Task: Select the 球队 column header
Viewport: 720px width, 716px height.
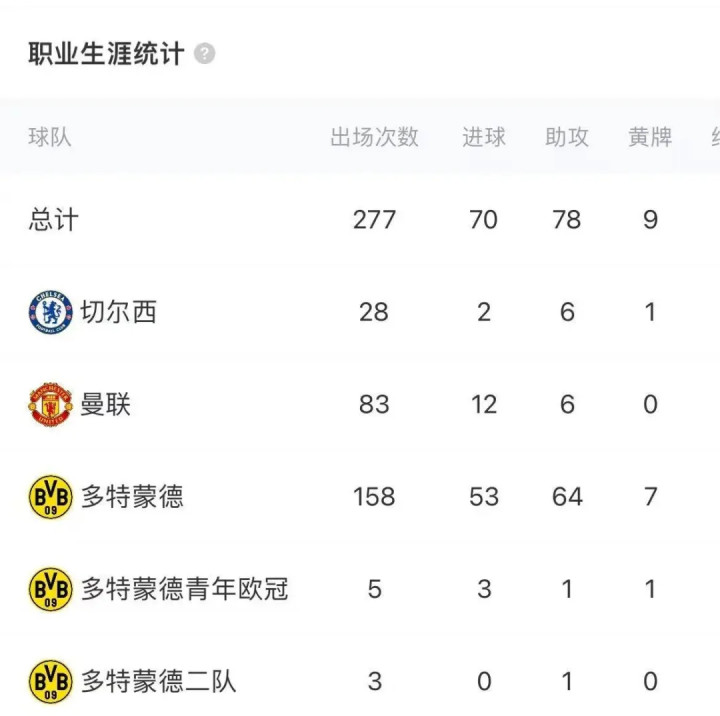Action: pos(50,137)
